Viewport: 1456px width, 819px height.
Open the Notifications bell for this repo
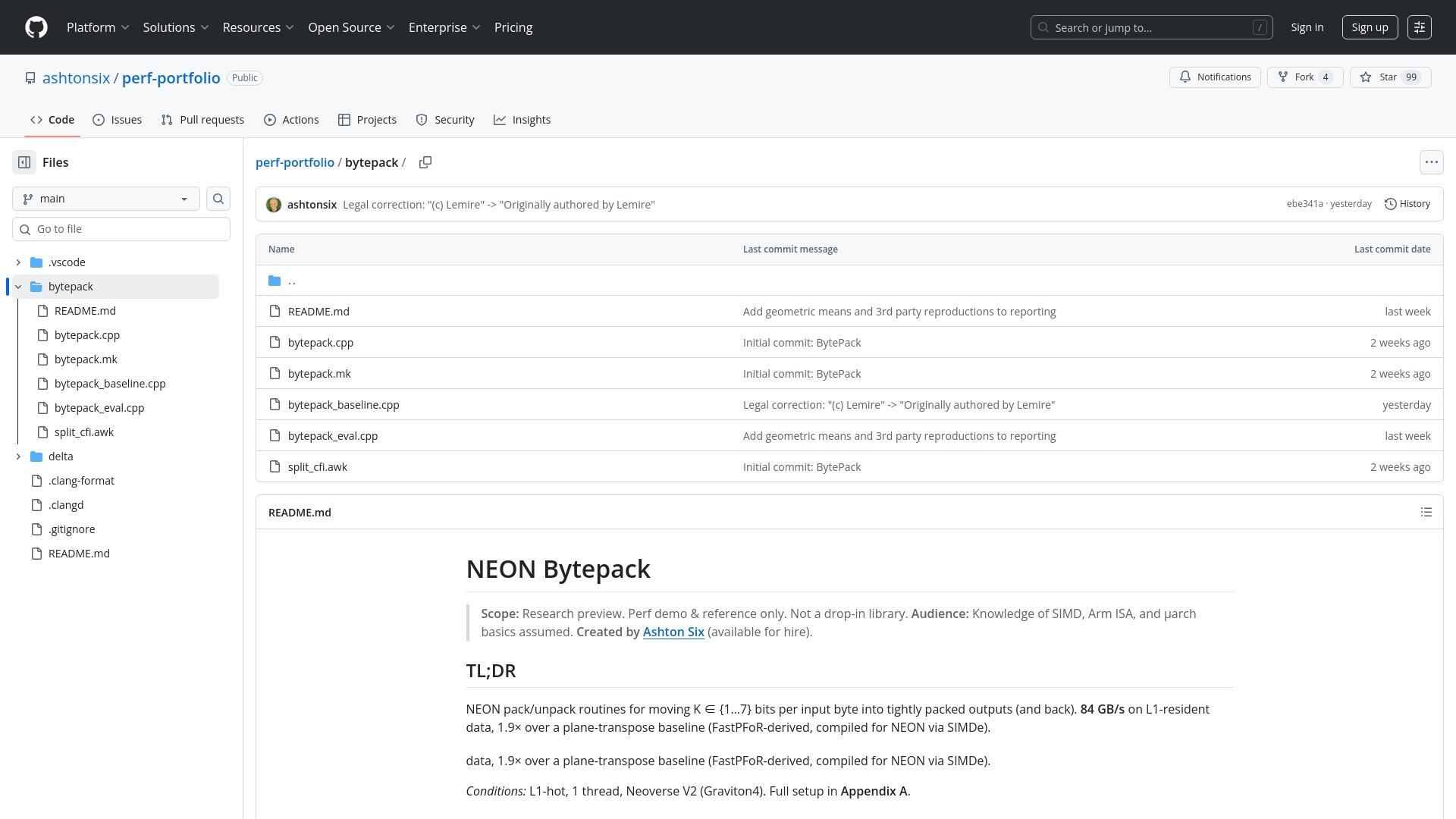pyautogui.click(x=1215, y=77)
